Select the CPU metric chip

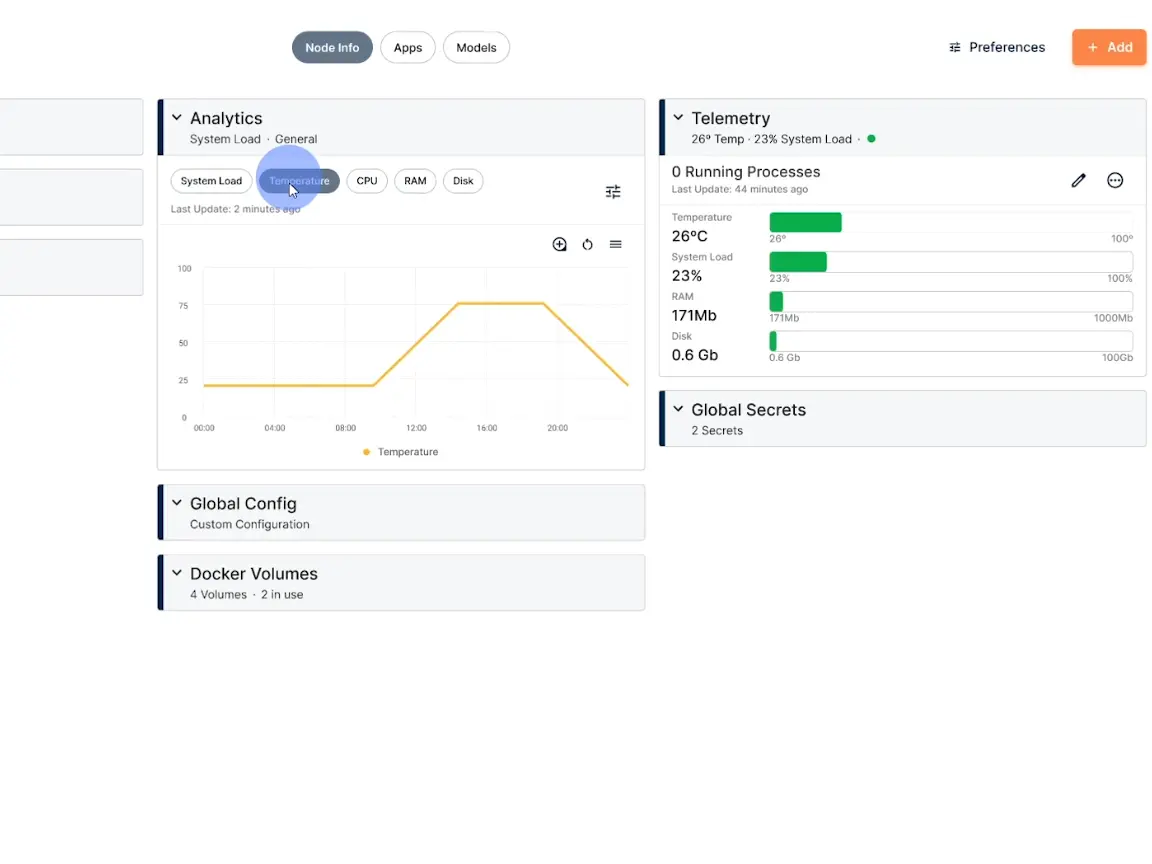click(x=367, y=181)
